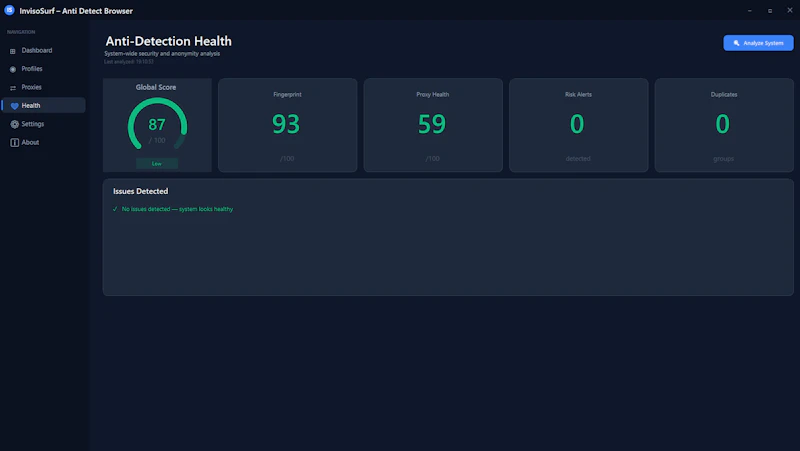Click the Dashboard grid icon in the sidebar
Image resolution: width=800 pixels, height=451 pixels.
[13, 51]
